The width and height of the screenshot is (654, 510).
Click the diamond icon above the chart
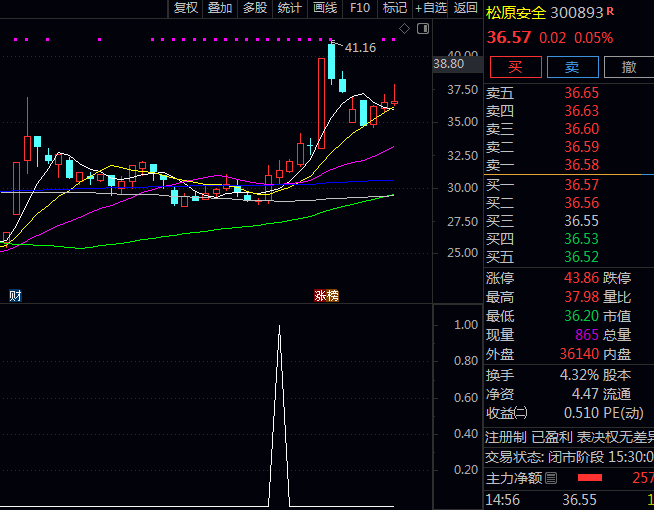pyautogui.click(x=403, y=27)
